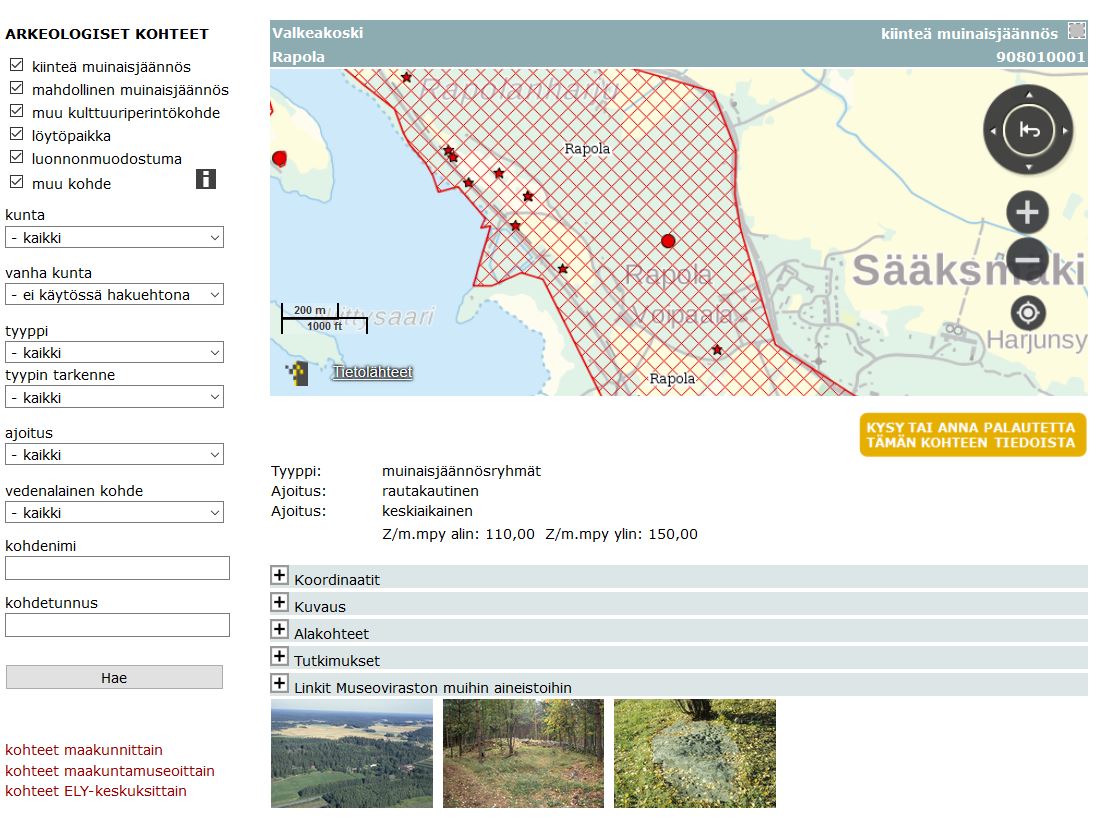Open the ajoitus dropdown list

click(x=114, y=454)
